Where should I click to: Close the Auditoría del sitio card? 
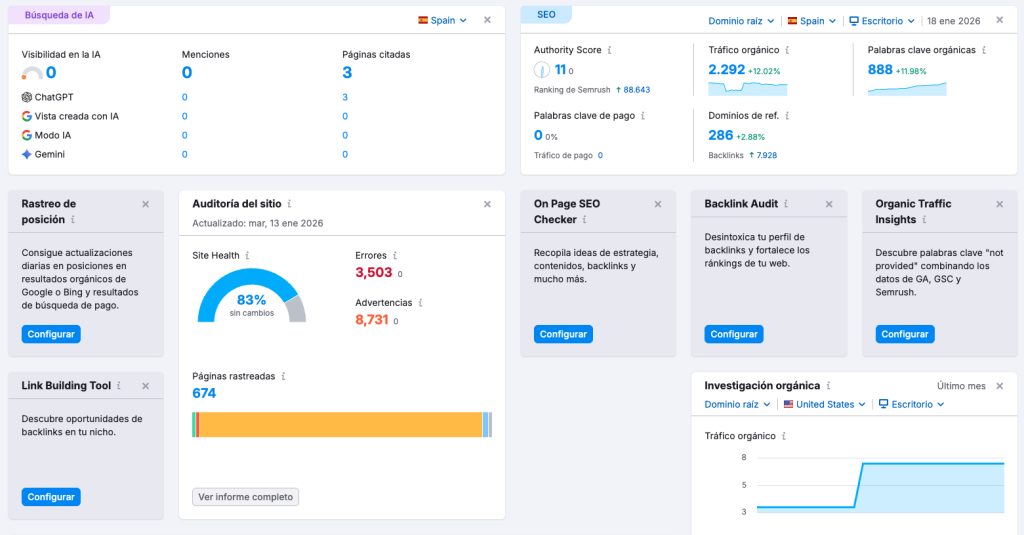point(487,204)
